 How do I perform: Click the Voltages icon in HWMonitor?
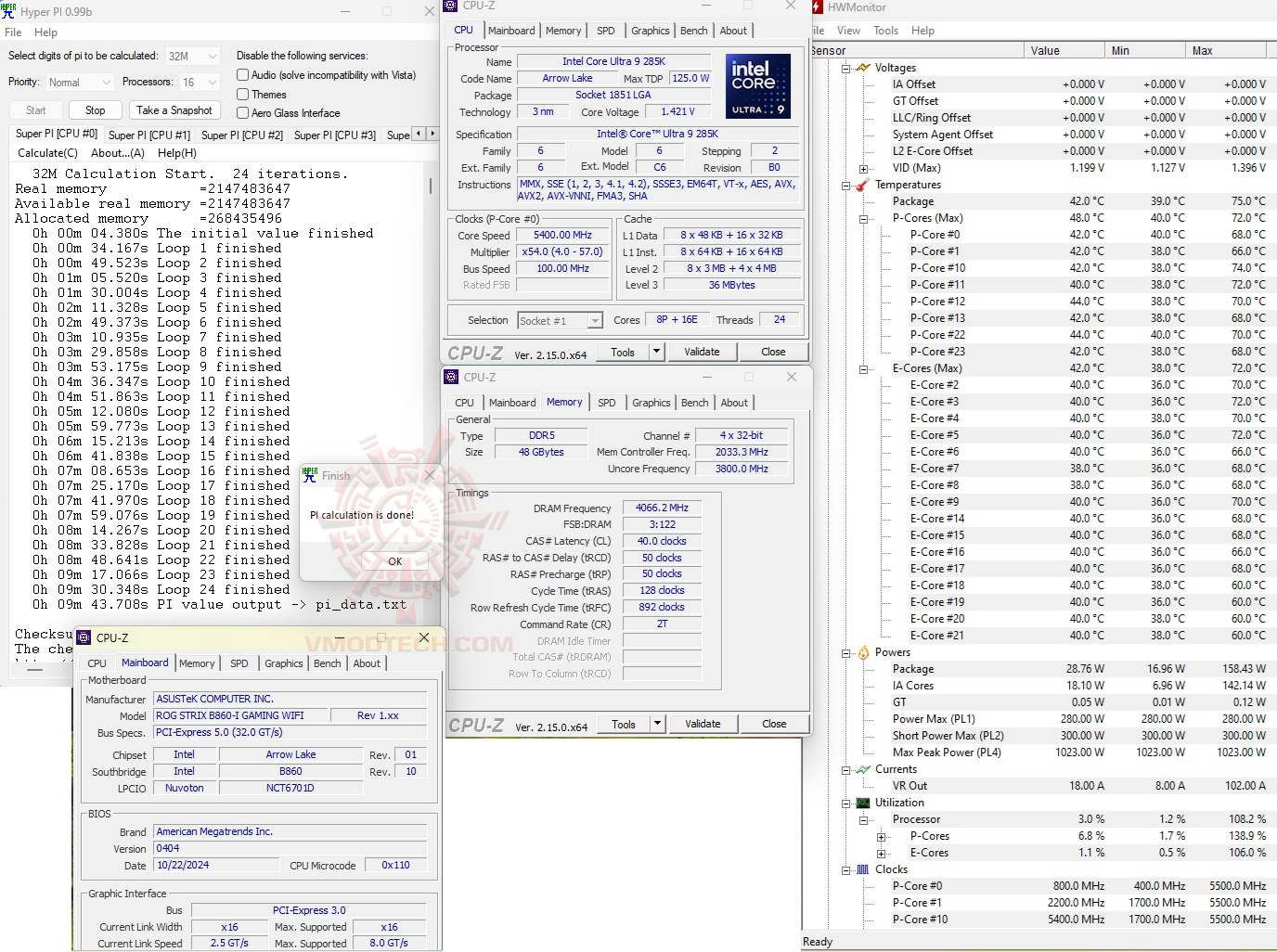(863, 68)
